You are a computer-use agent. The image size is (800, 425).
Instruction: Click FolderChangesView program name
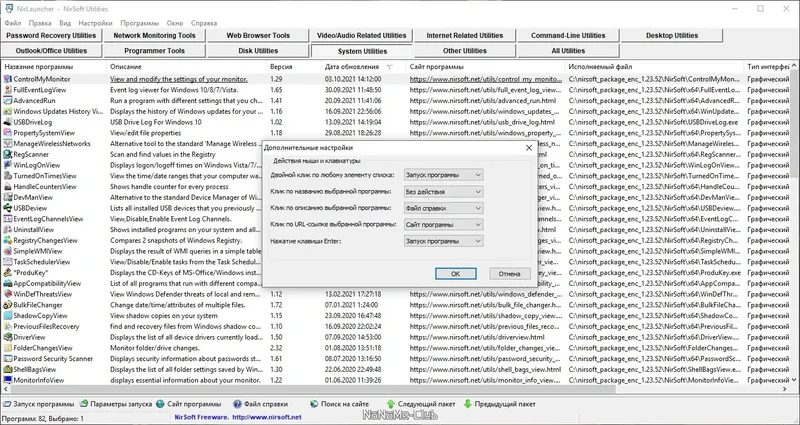43,348
